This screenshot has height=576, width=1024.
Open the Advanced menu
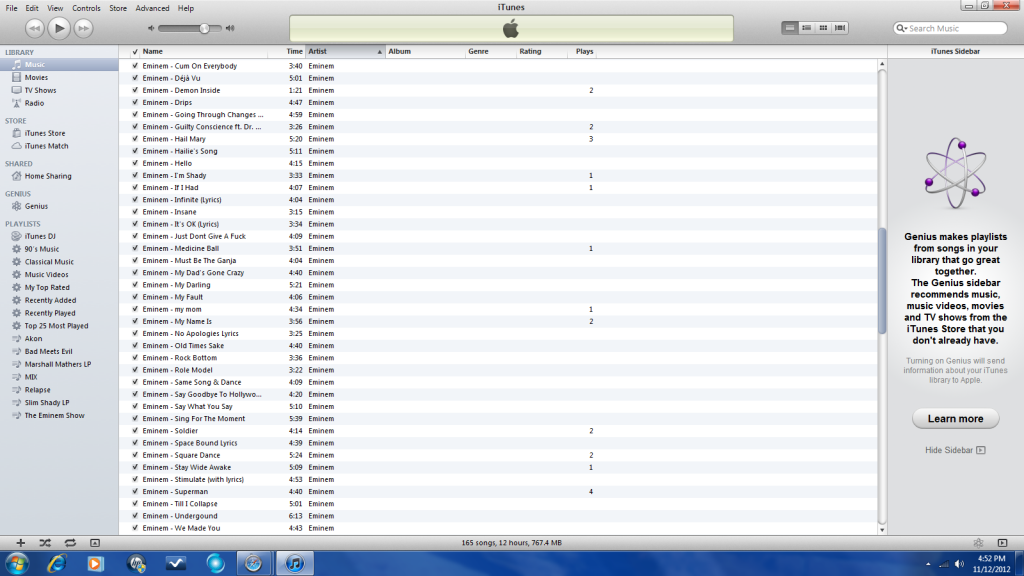[x=152, y=8]
